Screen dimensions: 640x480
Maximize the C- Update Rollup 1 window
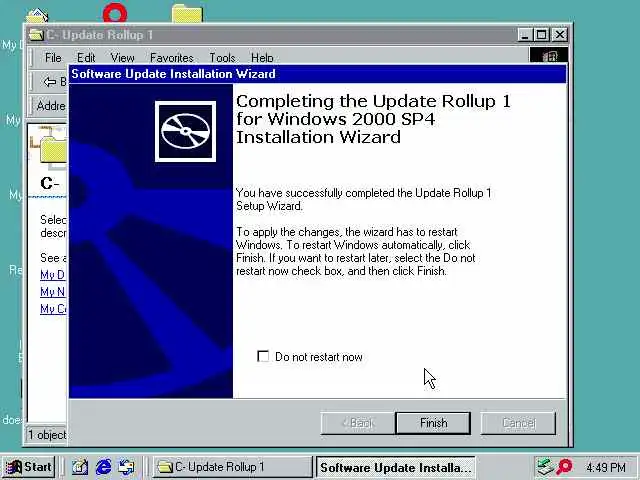pos(542,35)
